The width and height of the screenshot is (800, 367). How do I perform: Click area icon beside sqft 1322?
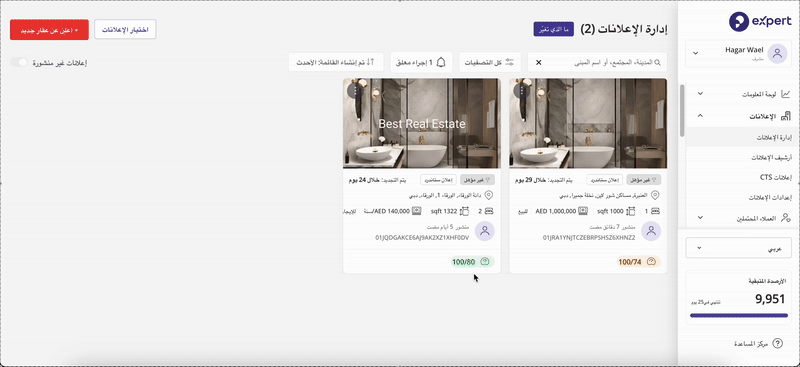pos(464,211)
